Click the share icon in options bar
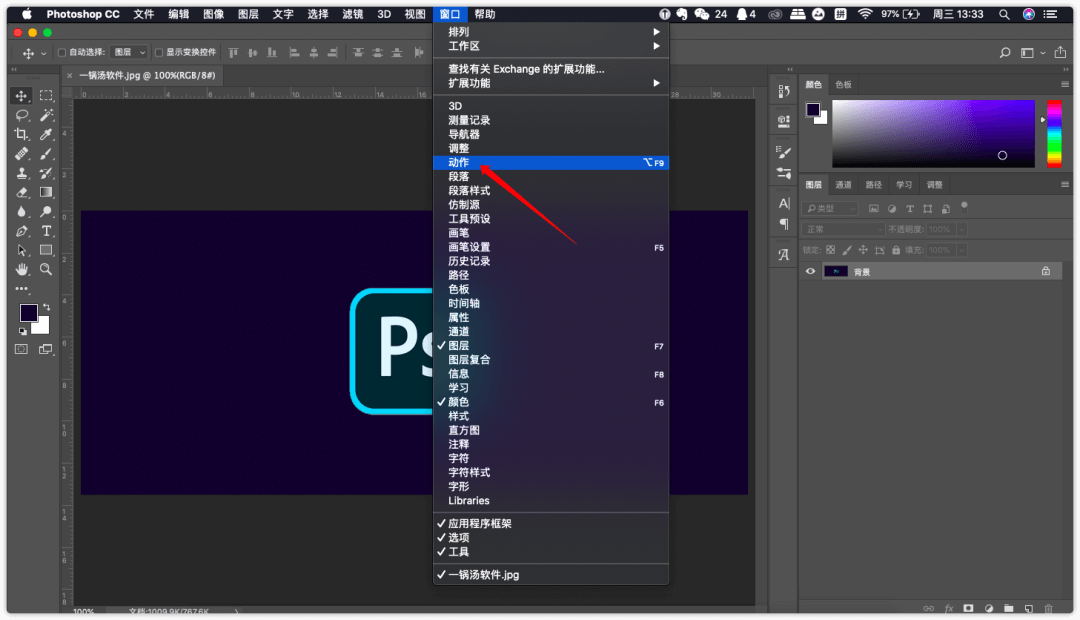Screen dimensions: 1080x620 [1060, 52]
